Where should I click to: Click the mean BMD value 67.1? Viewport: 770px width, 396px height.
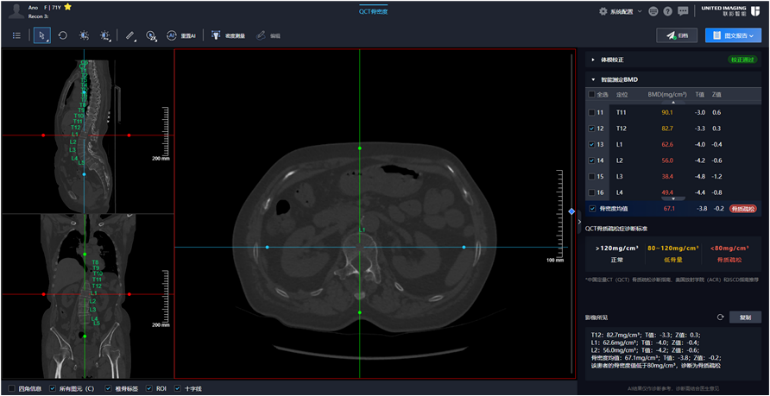coord(669,209)
